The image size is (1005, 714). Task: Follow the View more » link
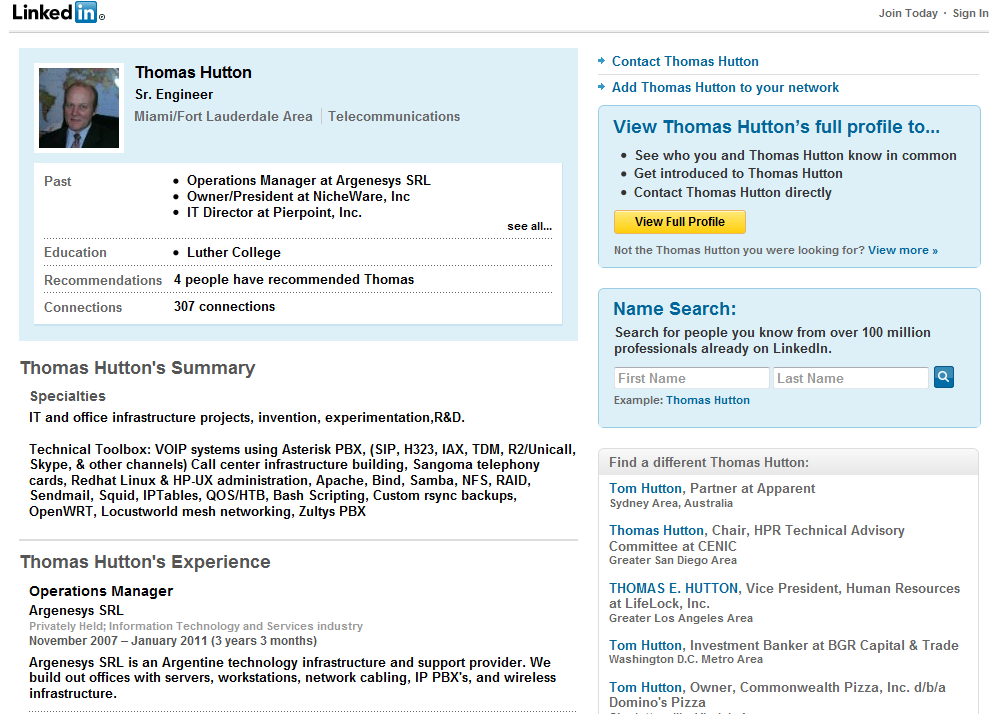tap(902, 250)
